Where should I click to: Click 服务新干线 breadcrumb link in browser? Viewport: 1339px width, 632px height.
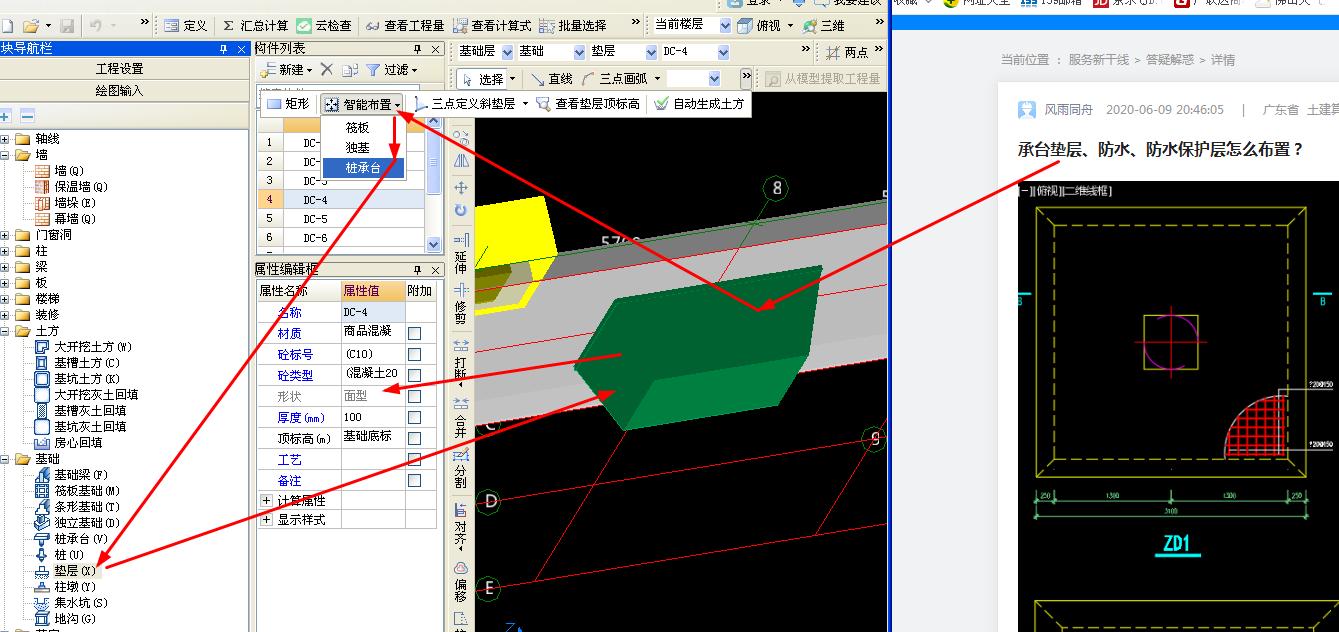tap(1100, 60)
